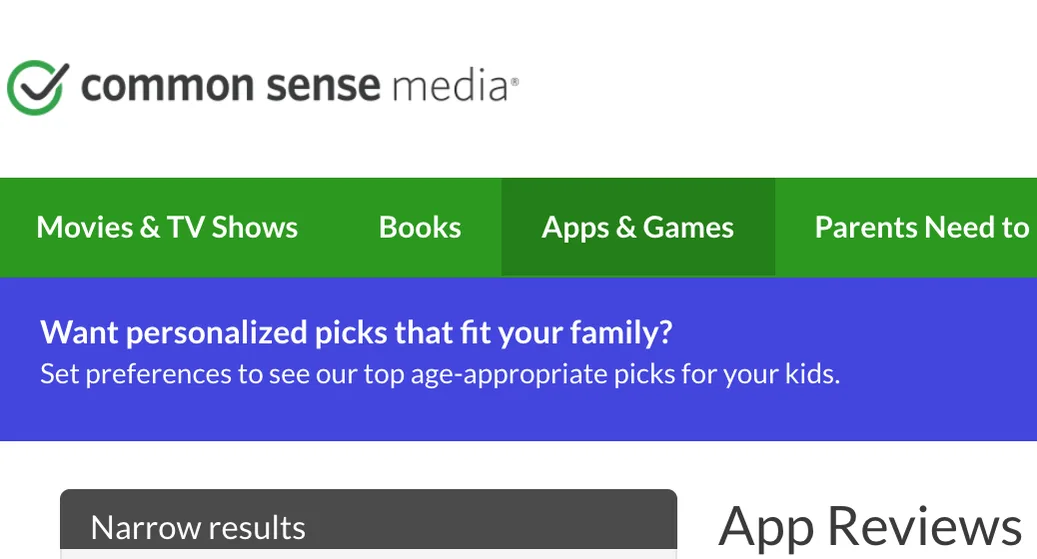
Task: Open the Movies & TV Shows menu
Action: click(x=167, y=227)
